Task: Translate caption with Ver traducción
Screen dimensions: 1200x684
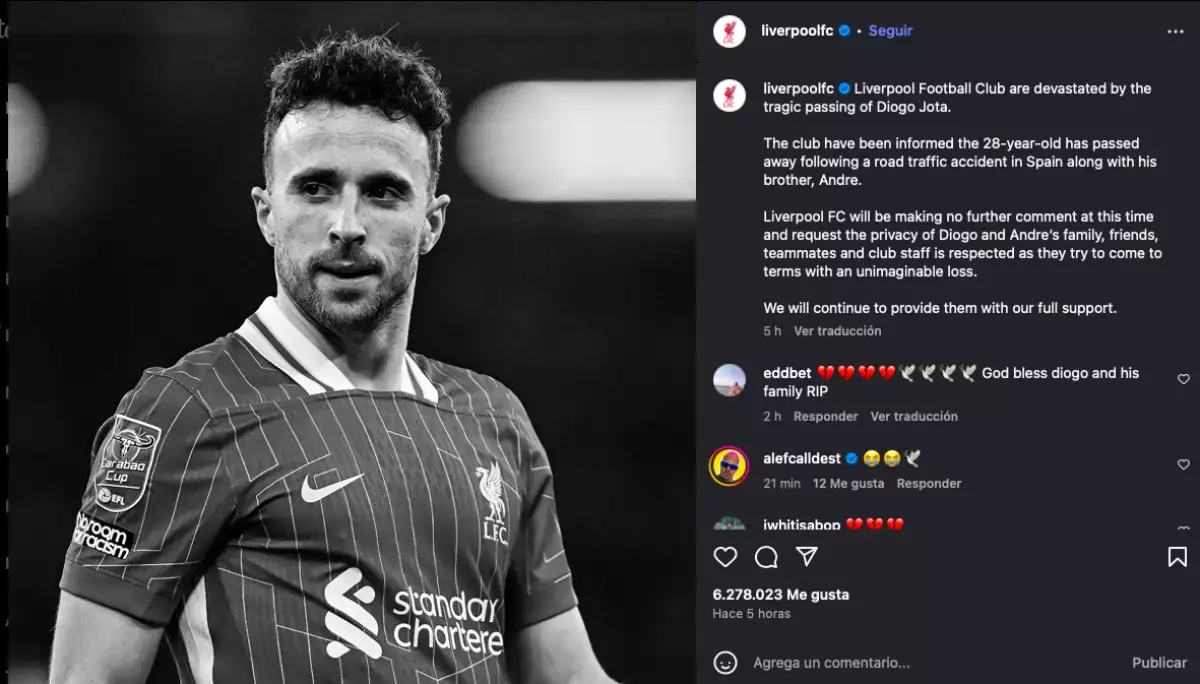Action: (x=838, y=331)
